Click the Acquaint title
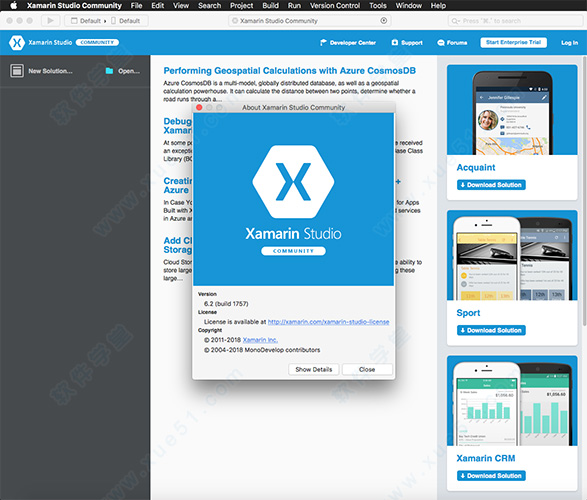The image size is (587, 500). point(475,167)
